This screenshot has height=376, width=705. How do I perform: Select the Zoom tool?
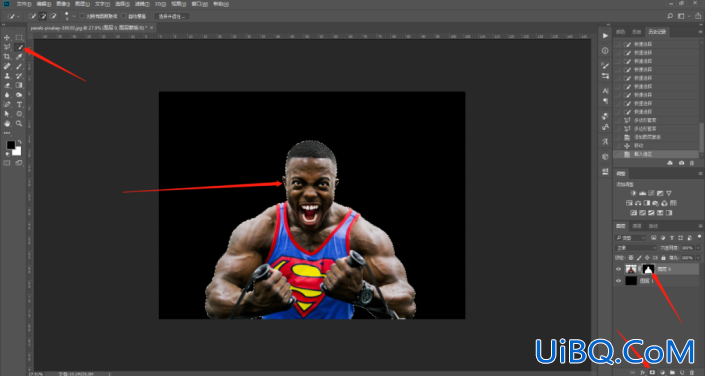tap(19, 123)
